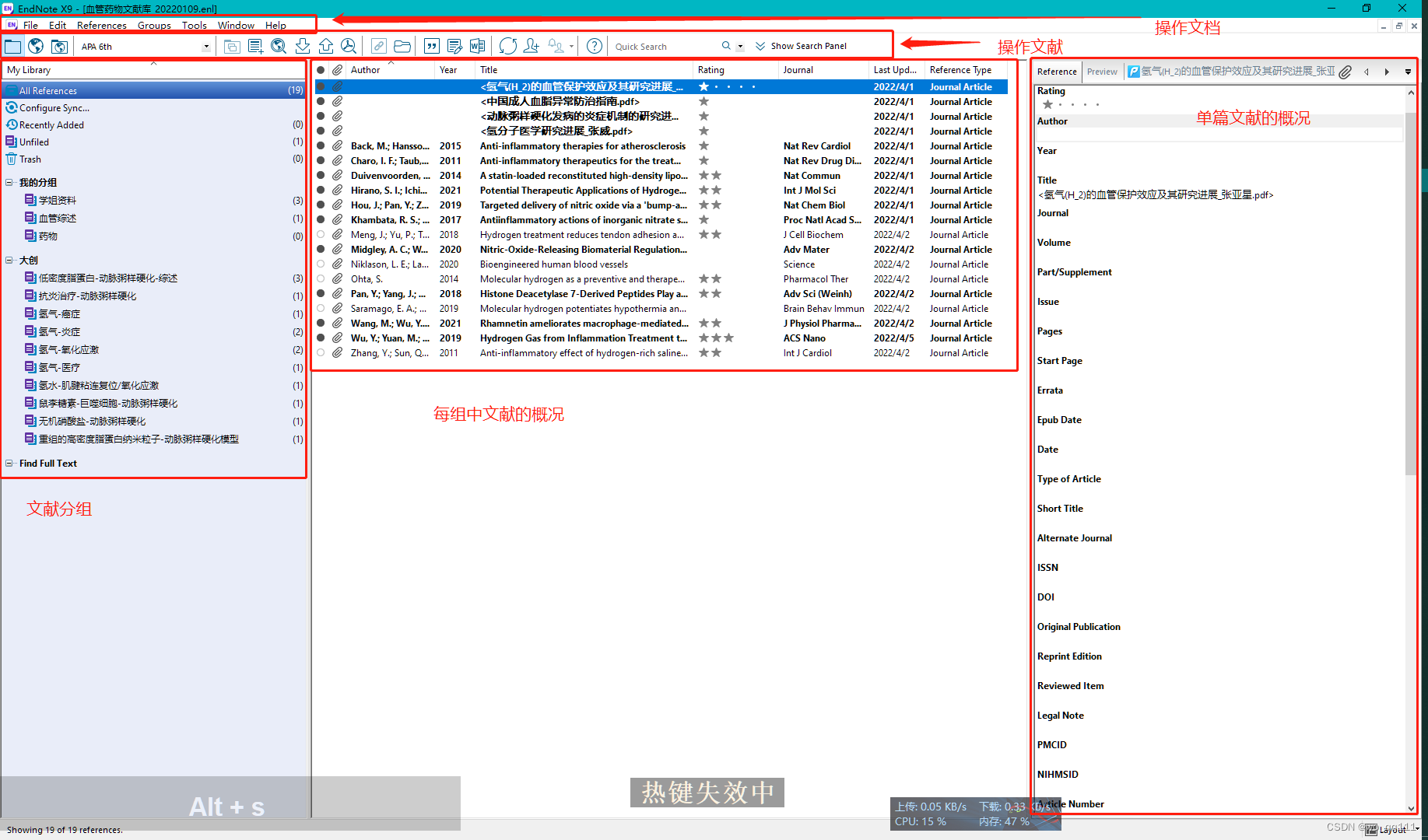The width and height of the screenshot is (1428, 840).
Task: Open the APA 6th output style dropdown
Action: (206, 47)
